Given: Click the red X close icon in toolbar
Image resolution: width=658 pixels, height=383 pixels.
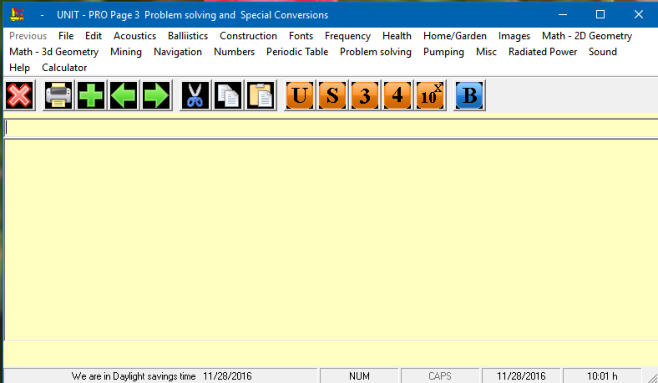Looking at the screenshot, I should coord(19,95).
